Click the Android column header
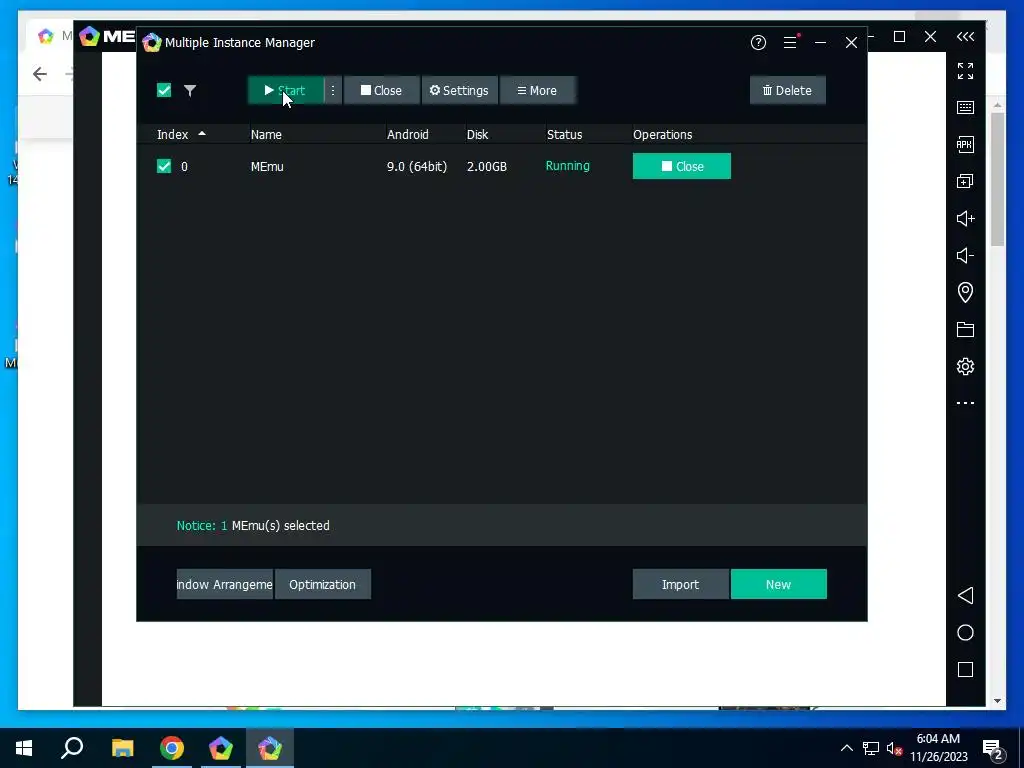Viewport: 1024px width, 768px height. (408, 135)
